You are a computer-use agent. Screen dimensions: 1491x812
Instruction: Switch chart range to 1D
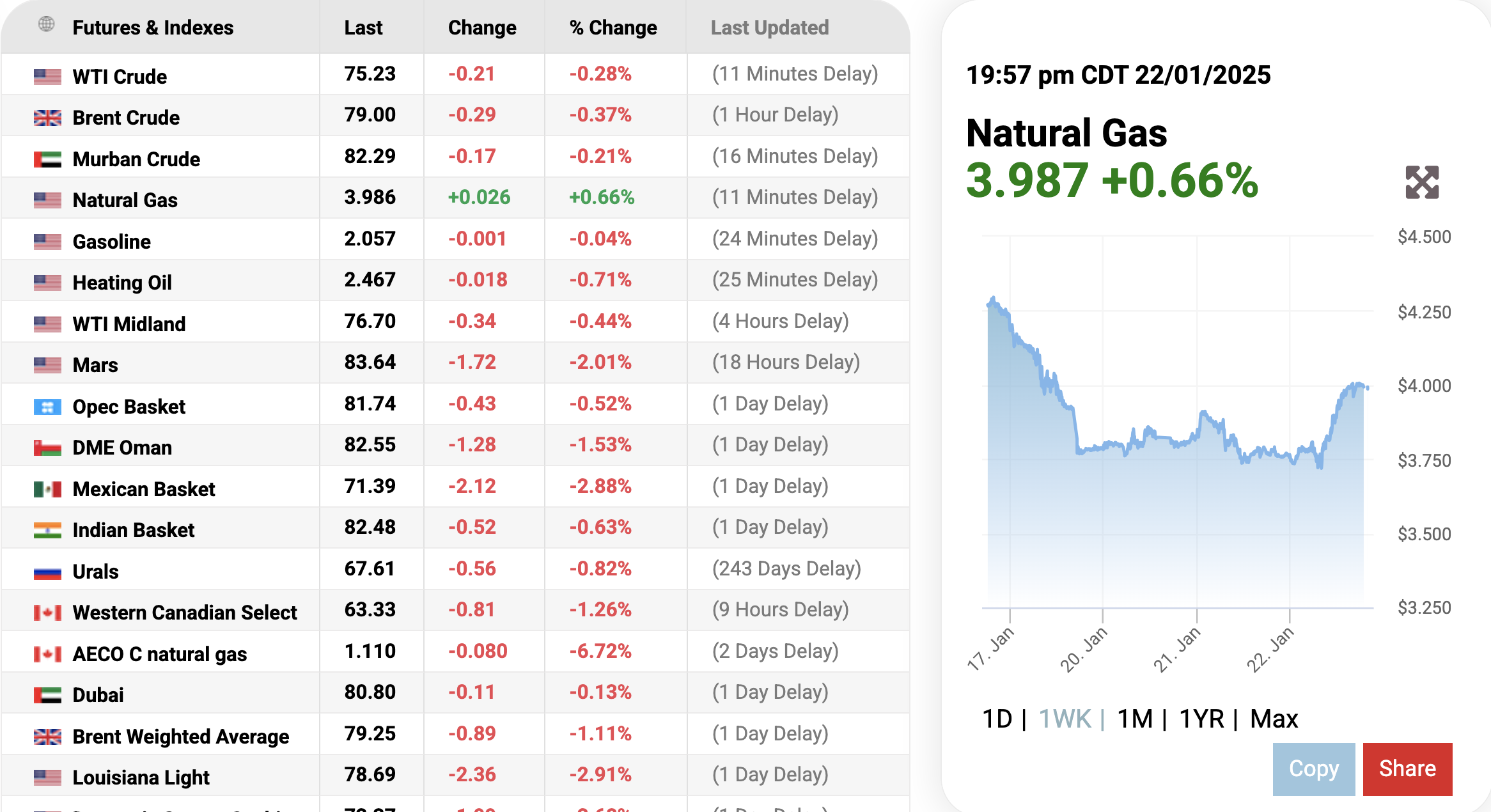[997, 719]
